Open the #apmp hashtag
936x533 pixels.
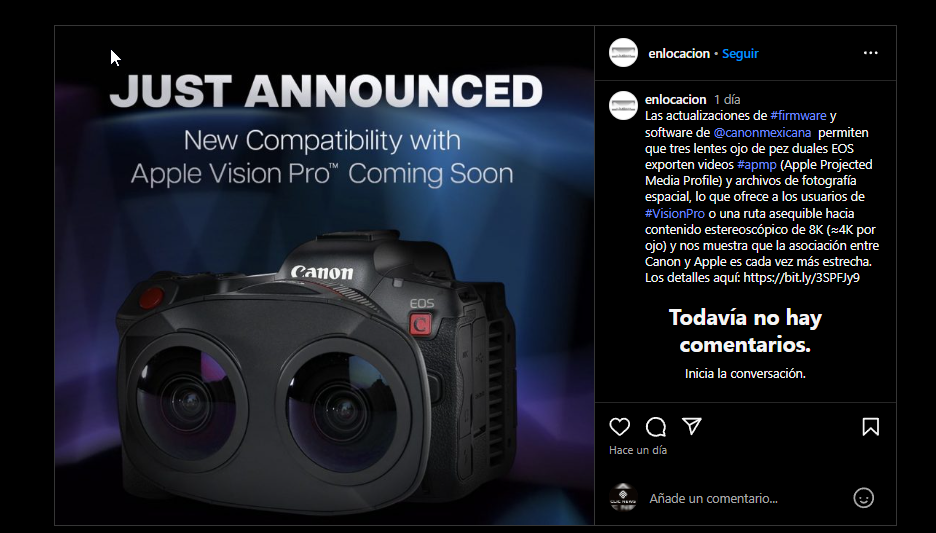point(757,164)
